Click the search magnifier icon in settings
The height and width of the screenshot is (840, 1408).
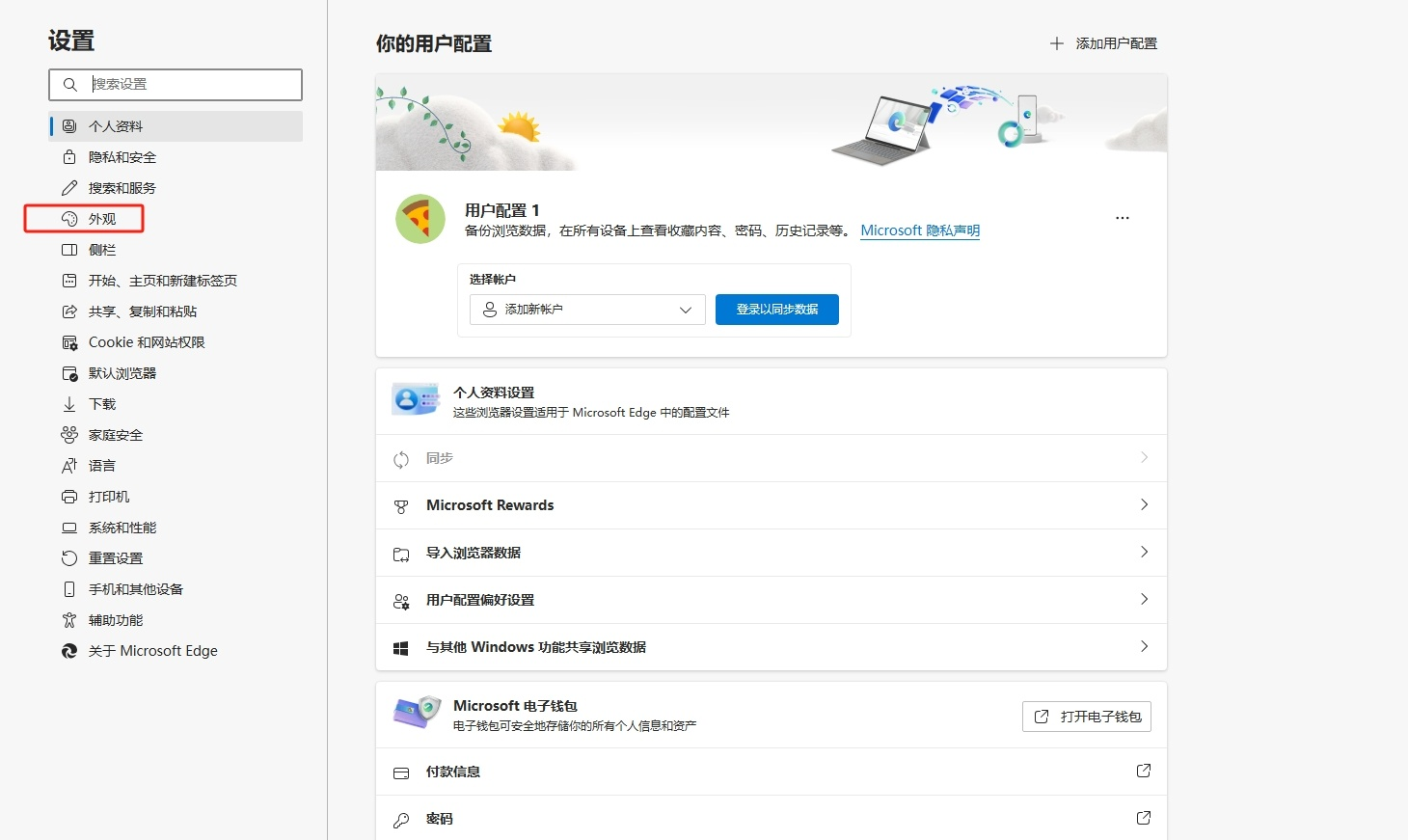coord(70,85)
